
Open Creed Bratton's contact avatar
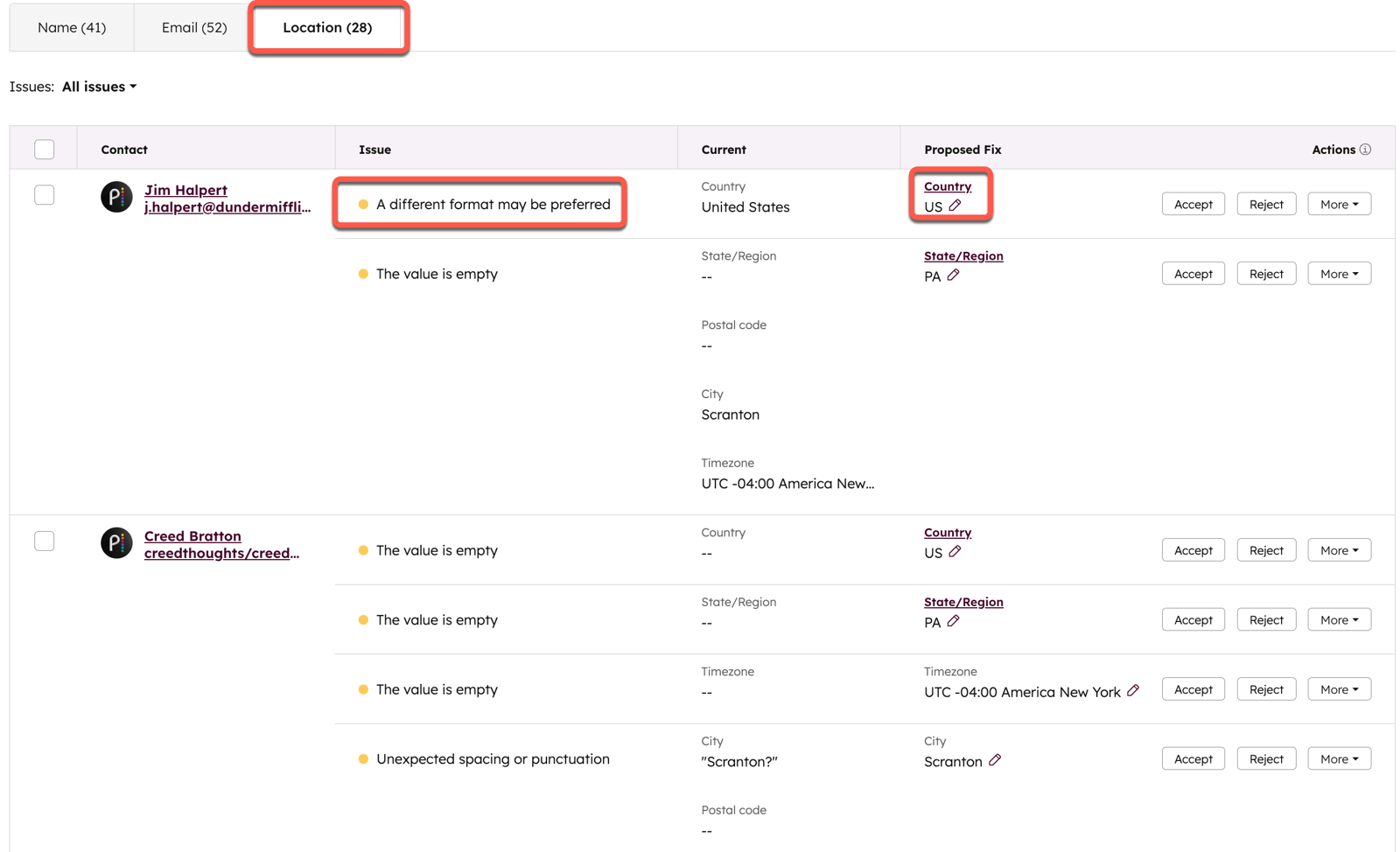116,543
